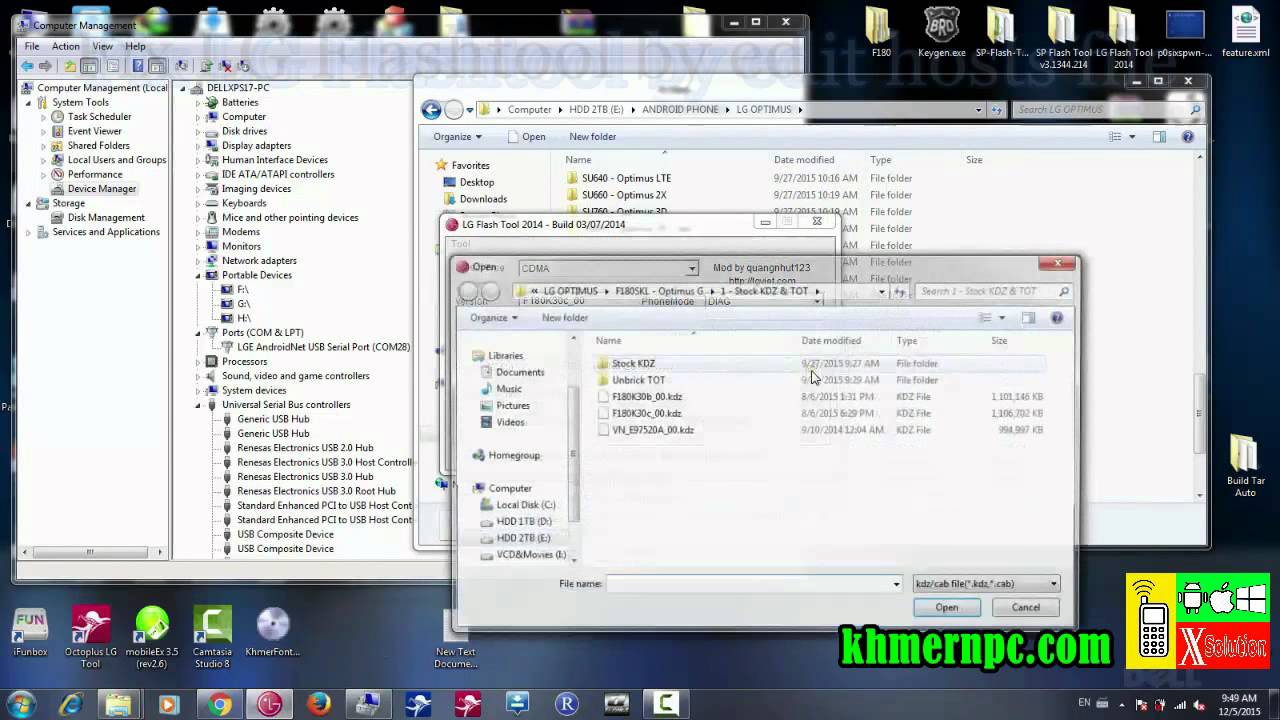The image size is (1280, 720).
Task: Select Renesas Electronics USB 3.0 Hub
Action: tap(305, 477)
